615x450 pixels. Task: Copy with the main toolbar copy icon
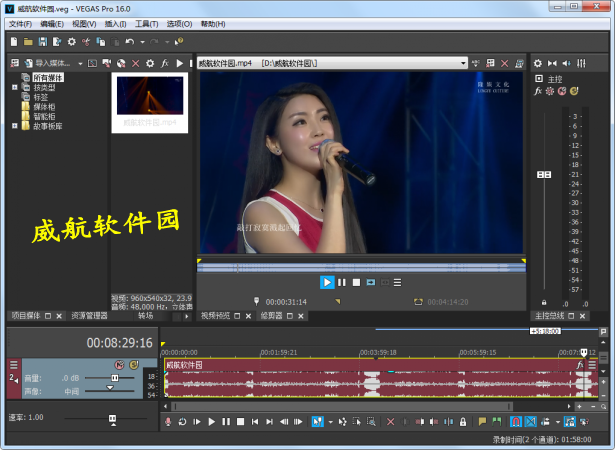click(101, 42)
